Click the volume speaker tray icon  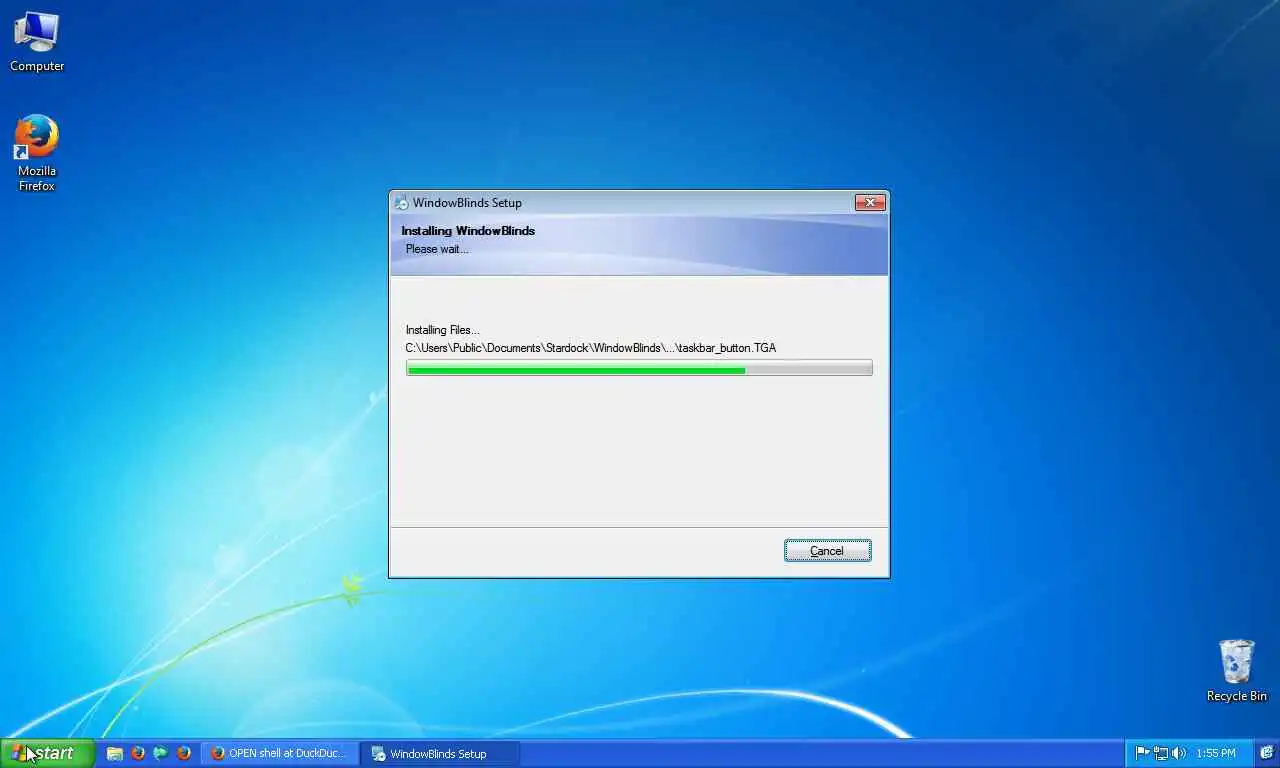click(x=1179, y=753)
